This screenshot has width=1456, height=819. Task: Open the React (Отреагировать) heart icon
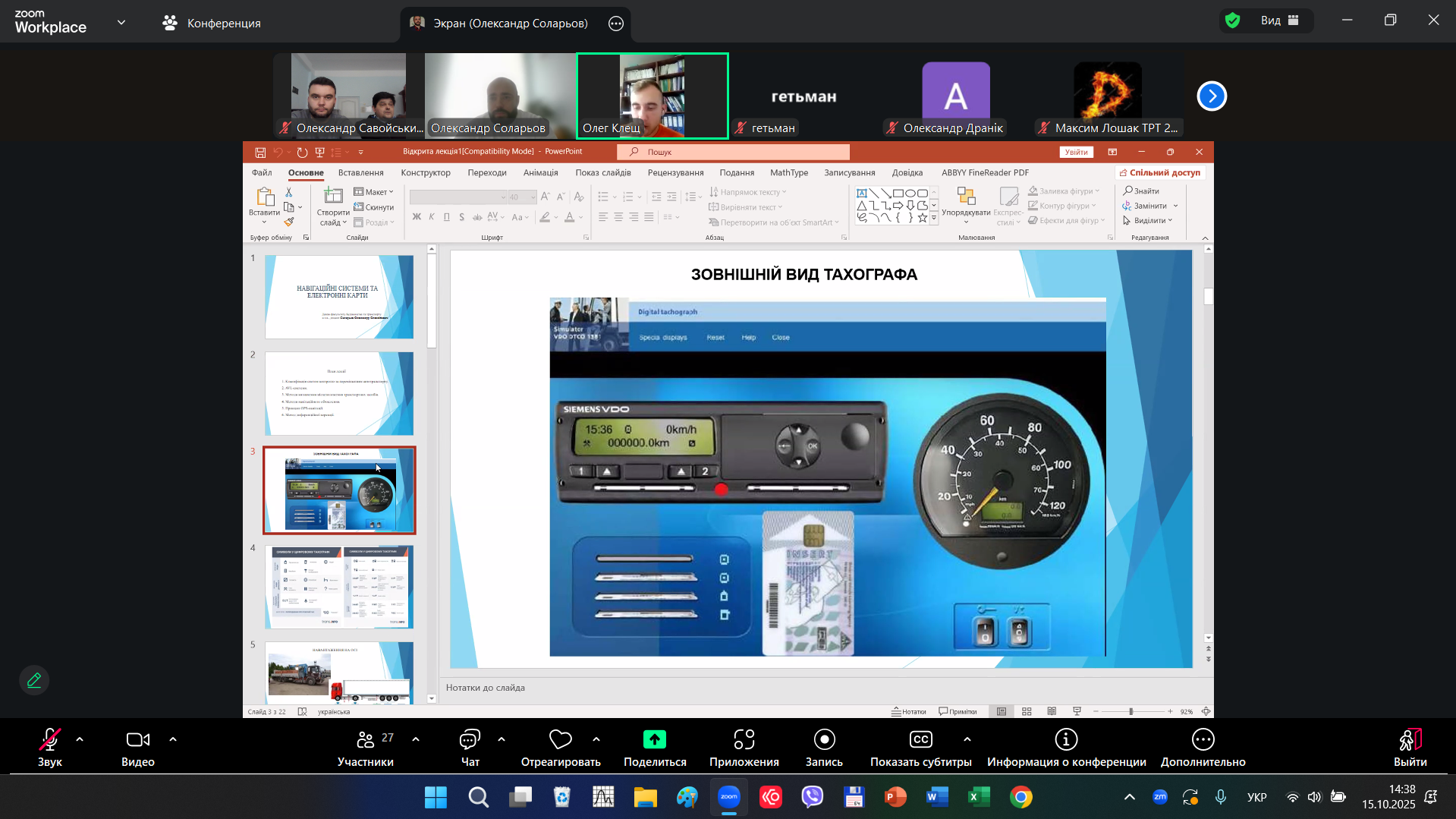tap(560, 740)
